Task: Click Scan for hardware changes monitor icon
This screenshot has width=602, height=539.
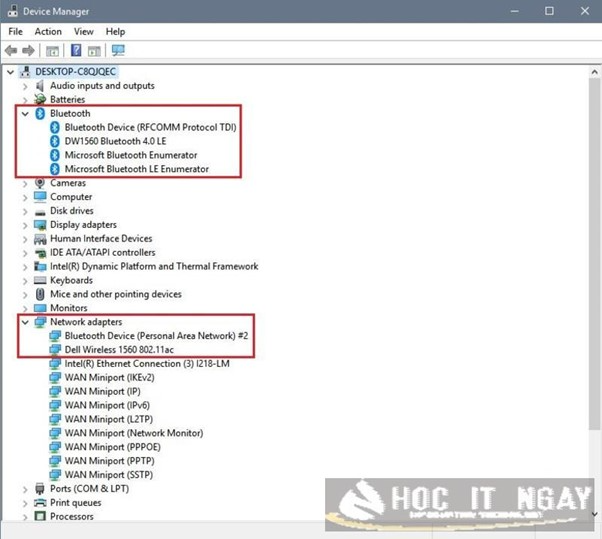Action: (x=118, y=50)
